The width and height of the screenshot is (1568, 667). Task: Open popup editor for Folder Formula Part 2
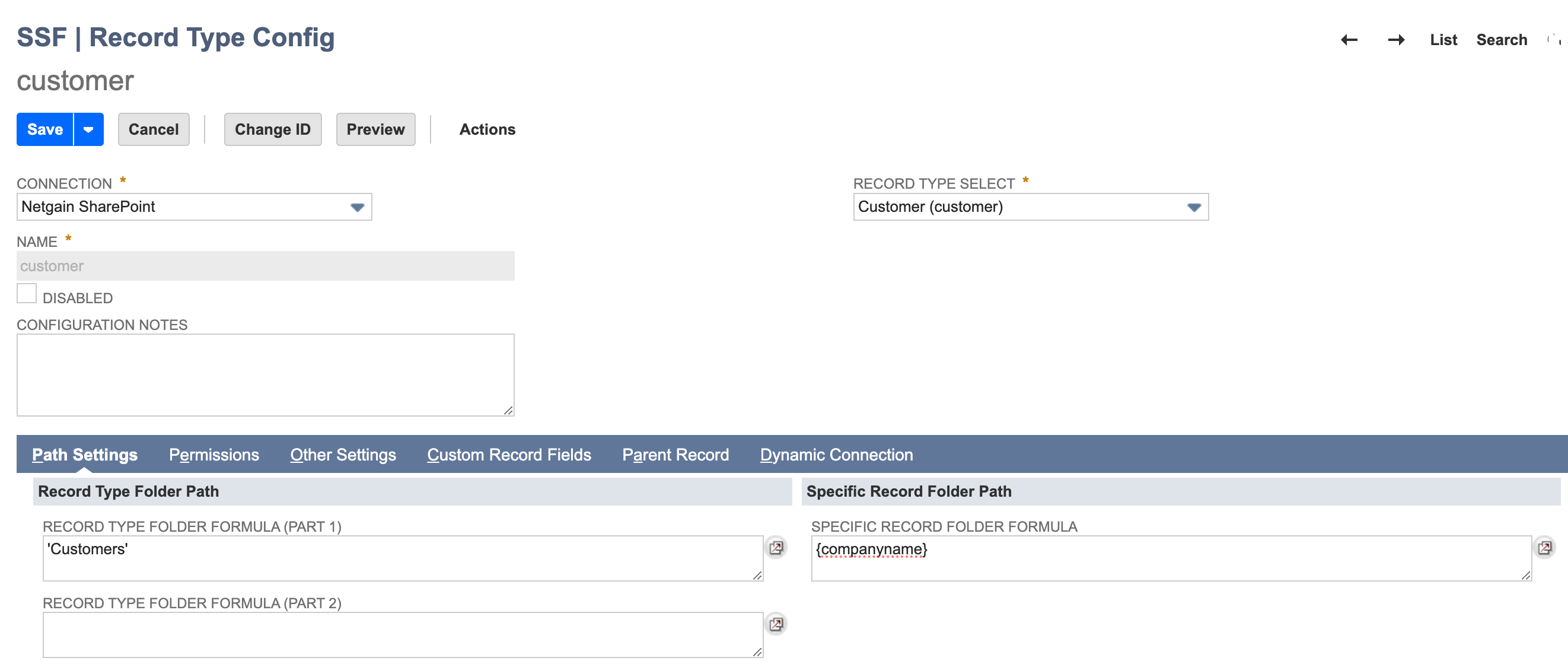(776, 624)
